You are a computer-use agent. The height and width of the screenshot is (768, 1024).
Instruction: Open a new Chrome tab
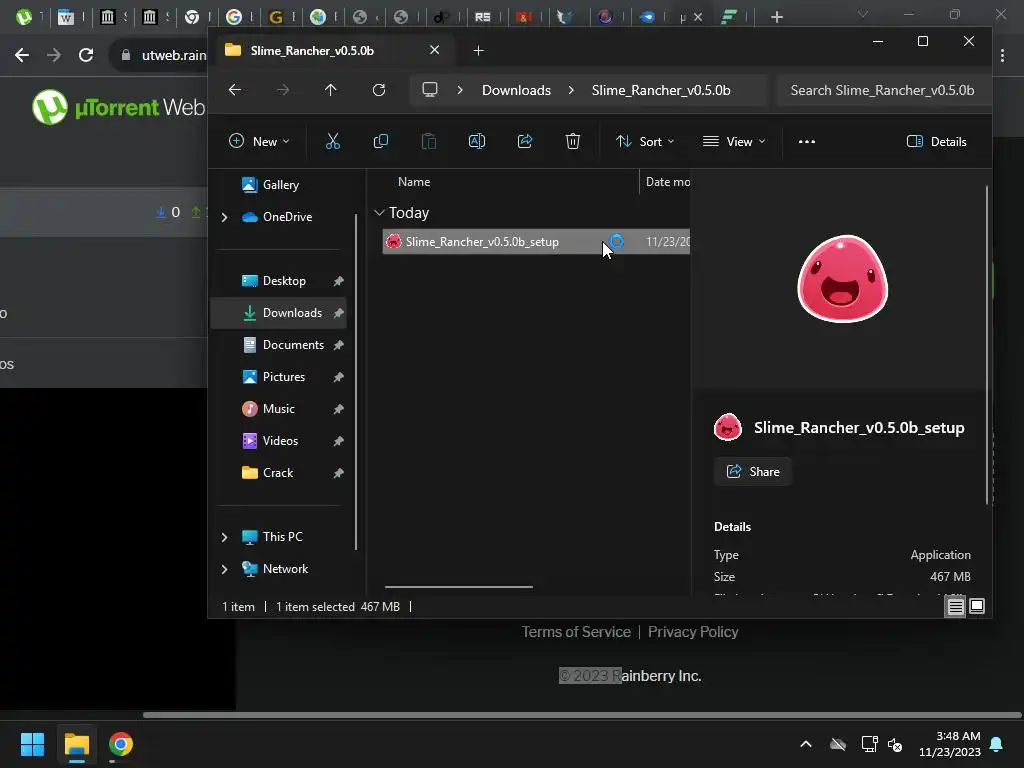pyautogui.click(x=776, y=17)
